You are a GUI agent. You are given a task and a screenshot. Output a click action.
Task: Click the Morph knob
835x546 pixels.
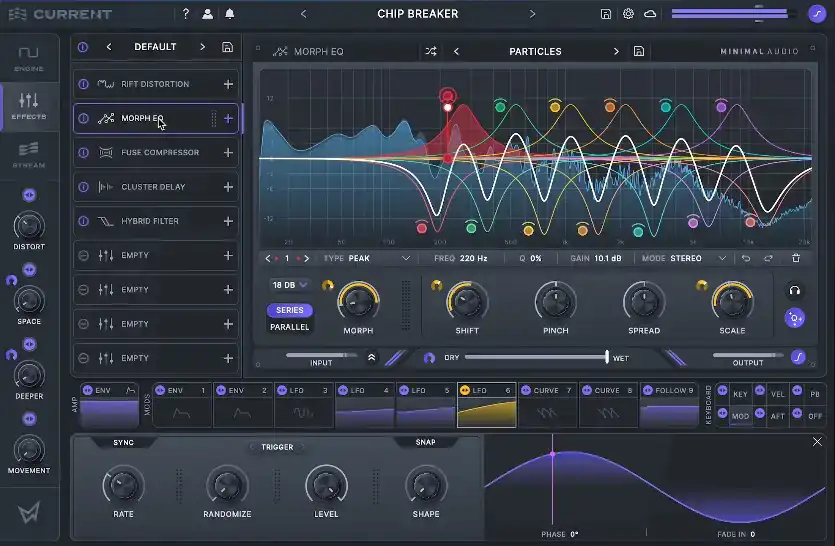point(358,302)
